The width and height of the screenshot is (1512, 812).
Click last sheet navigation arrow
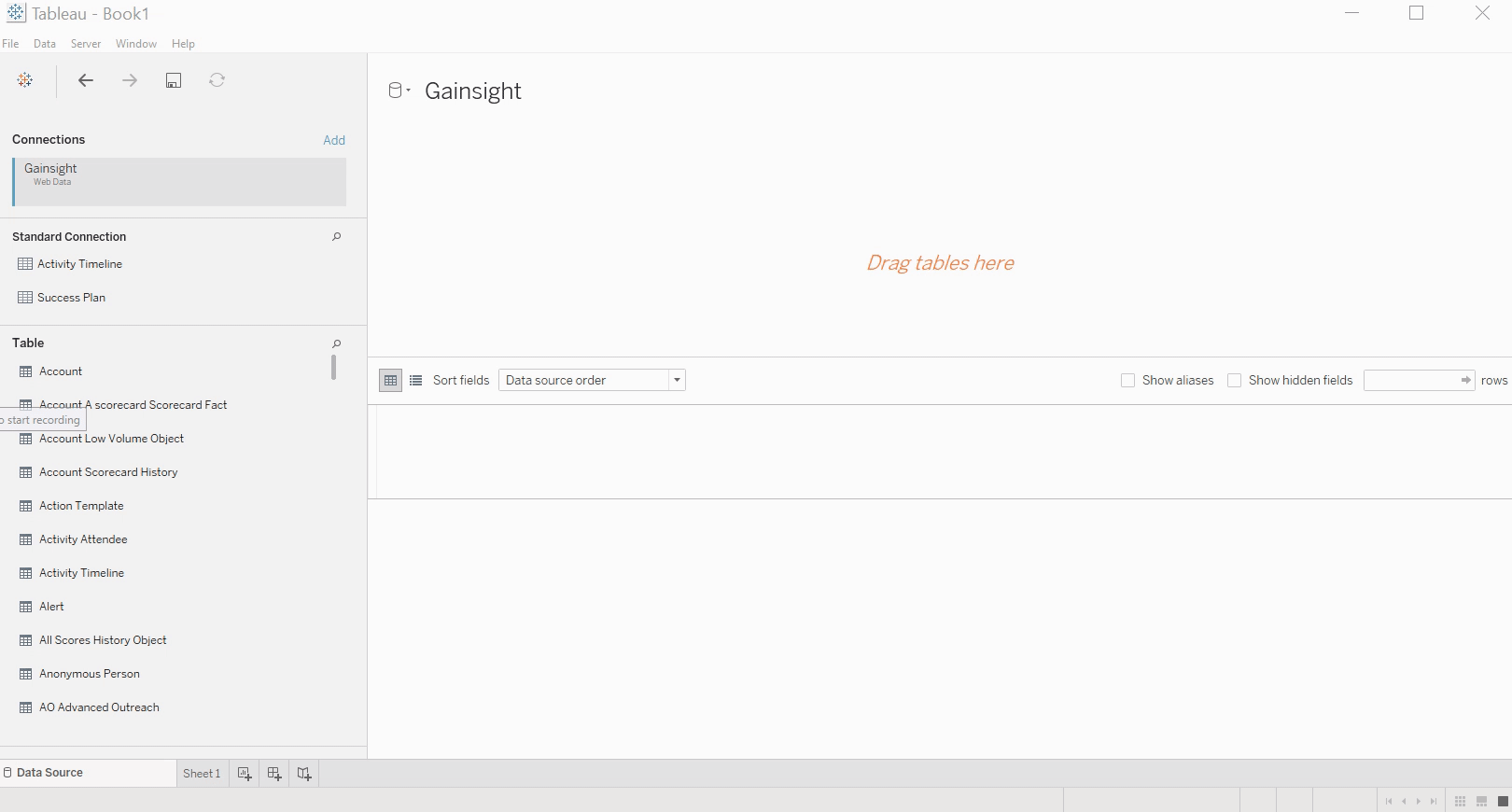[x=1434, y=801]
